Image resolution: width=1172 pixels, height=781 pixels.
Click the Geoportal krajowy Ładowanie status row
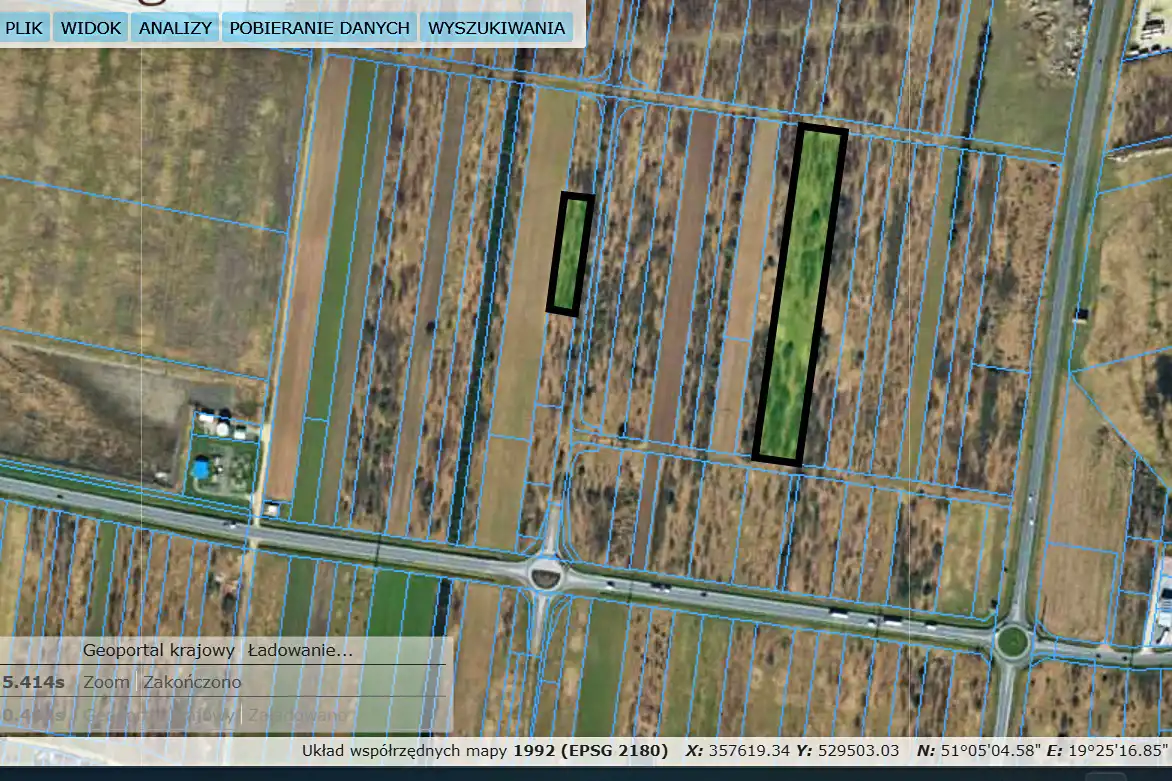(x=218, y=650)
